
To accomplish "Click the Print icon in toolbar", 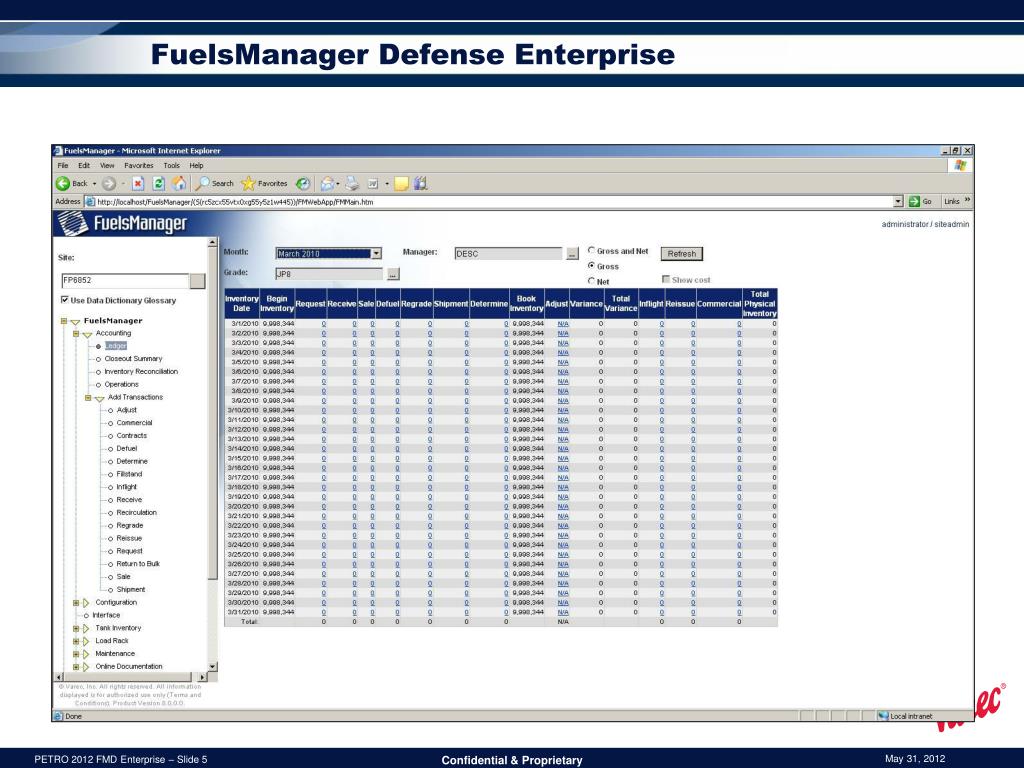I will [x=352, y=184].
